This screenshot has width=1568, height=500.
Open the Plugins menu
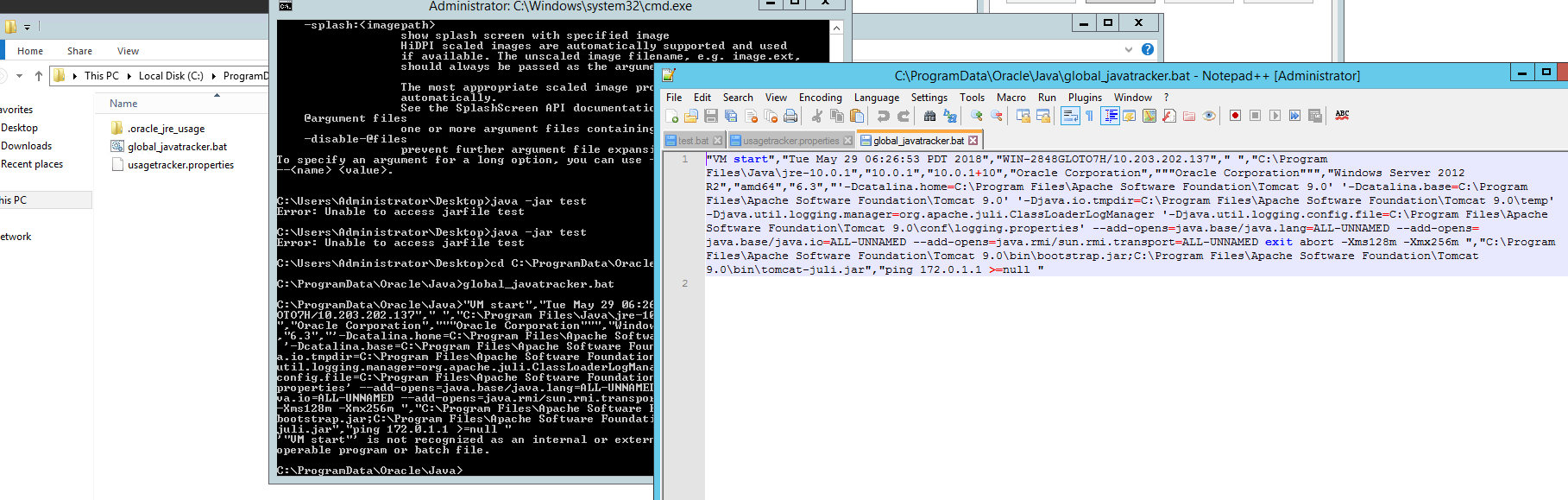click(1085, 98)
